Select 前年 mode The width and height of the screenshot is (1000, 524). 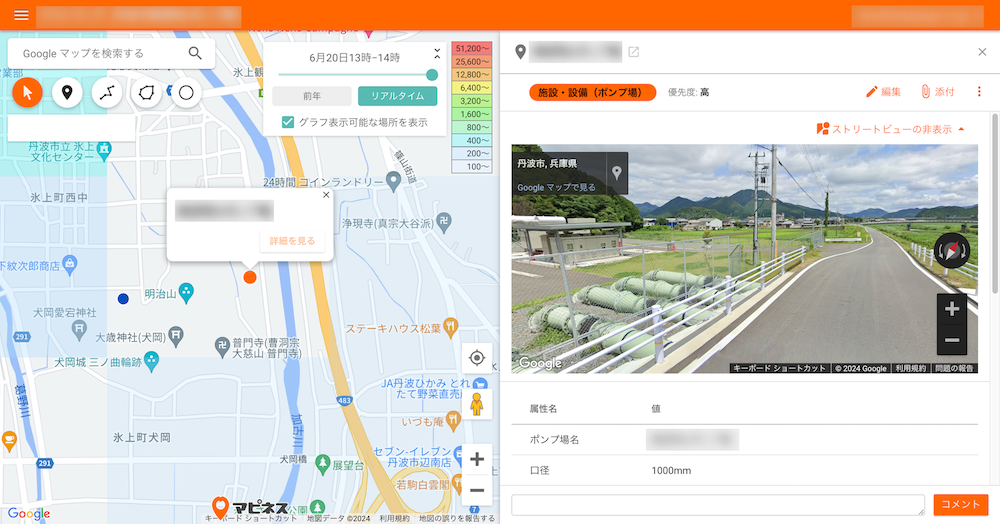tap(312, 96)
